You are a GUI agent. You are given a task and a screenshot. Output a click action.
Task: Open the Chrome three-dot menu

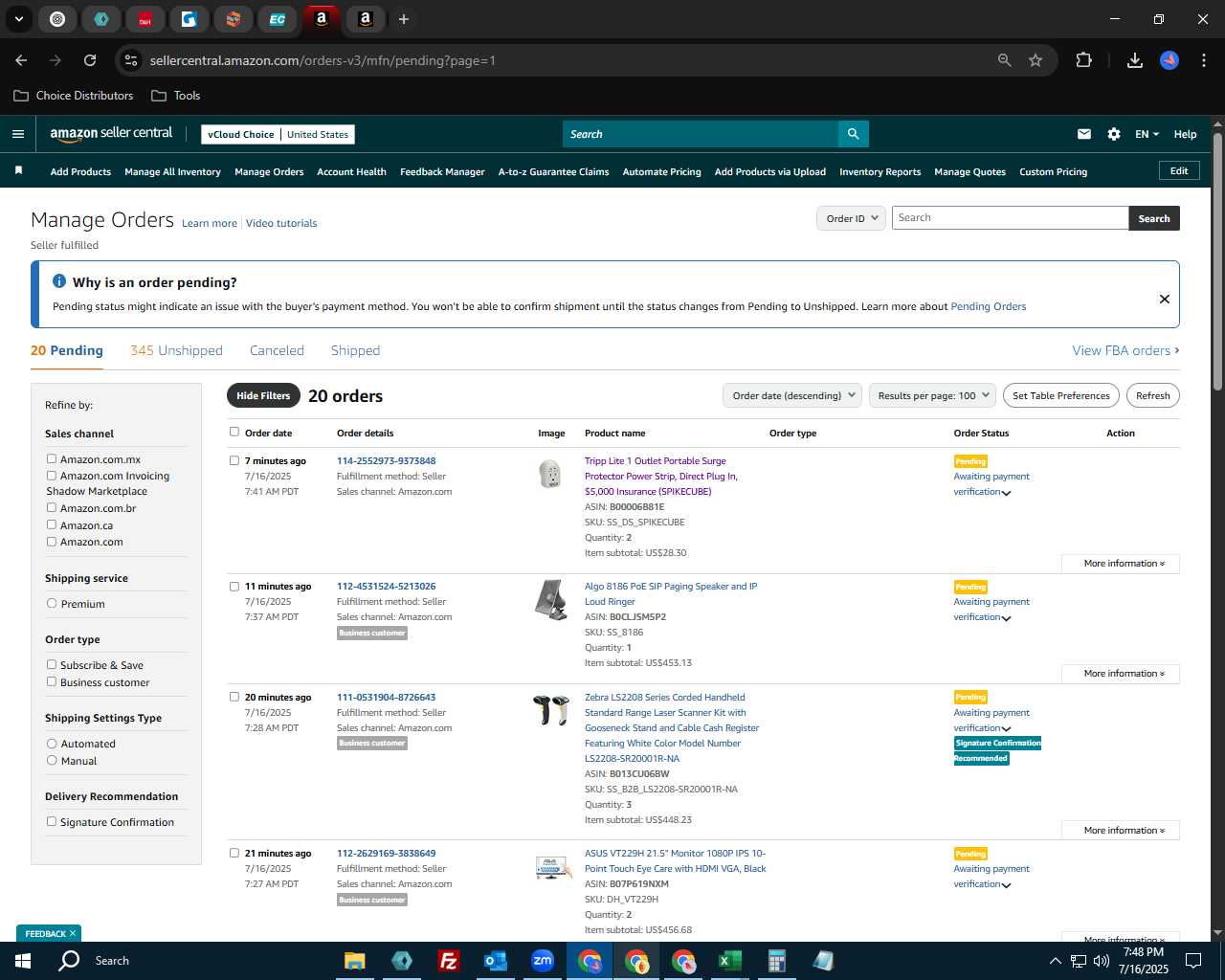click(x=1202, y=60)
